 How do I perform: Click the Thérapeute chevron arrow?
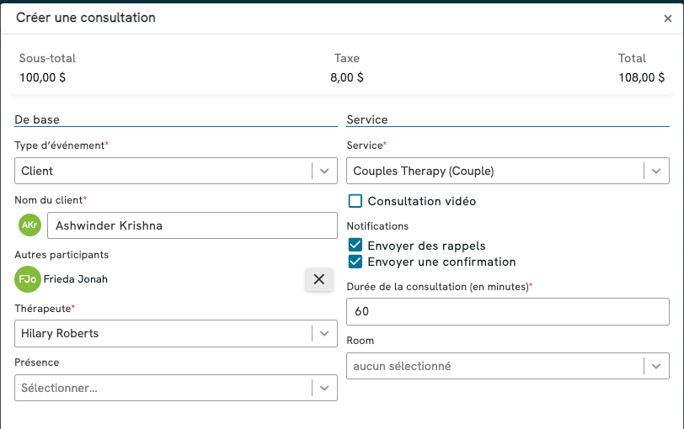324,333
